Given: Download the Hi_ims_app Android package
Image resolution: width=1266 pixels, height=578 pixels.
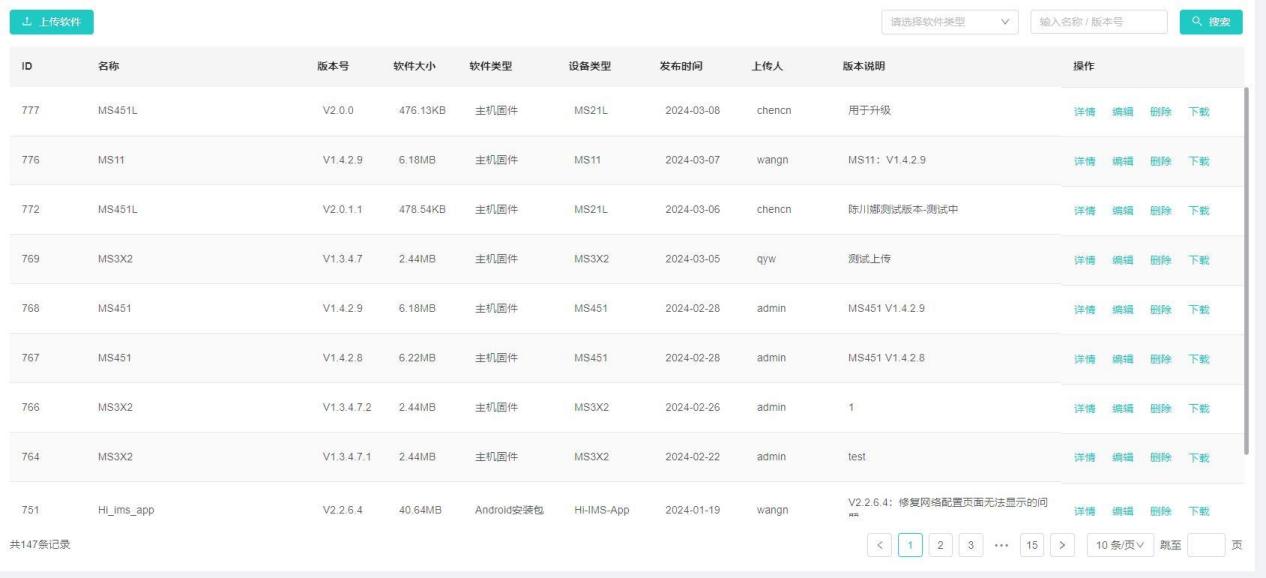Looking at the screenshot, I should point(1198,511).
